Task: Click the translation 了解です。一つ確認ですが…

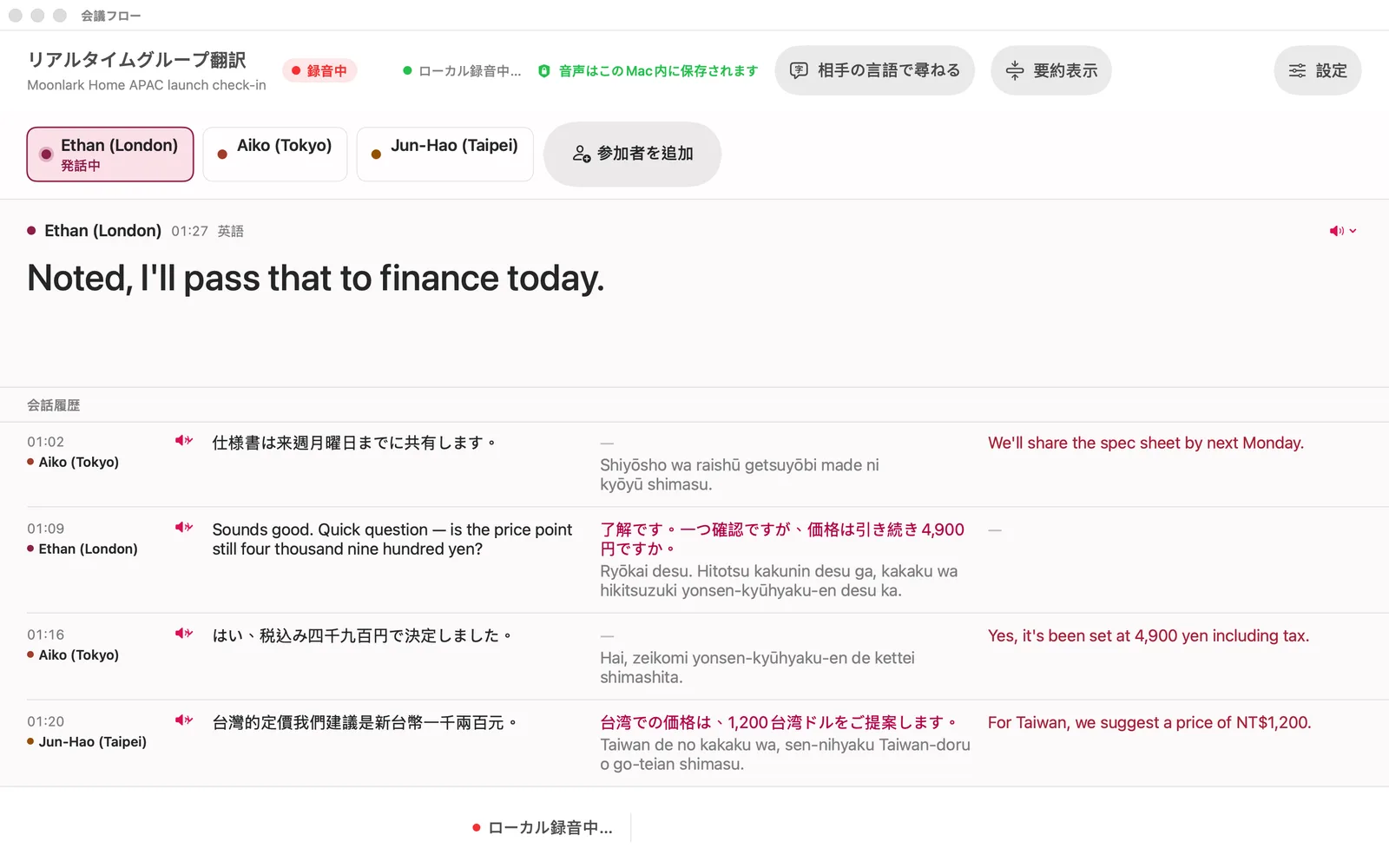Action: tap(782, 539)
